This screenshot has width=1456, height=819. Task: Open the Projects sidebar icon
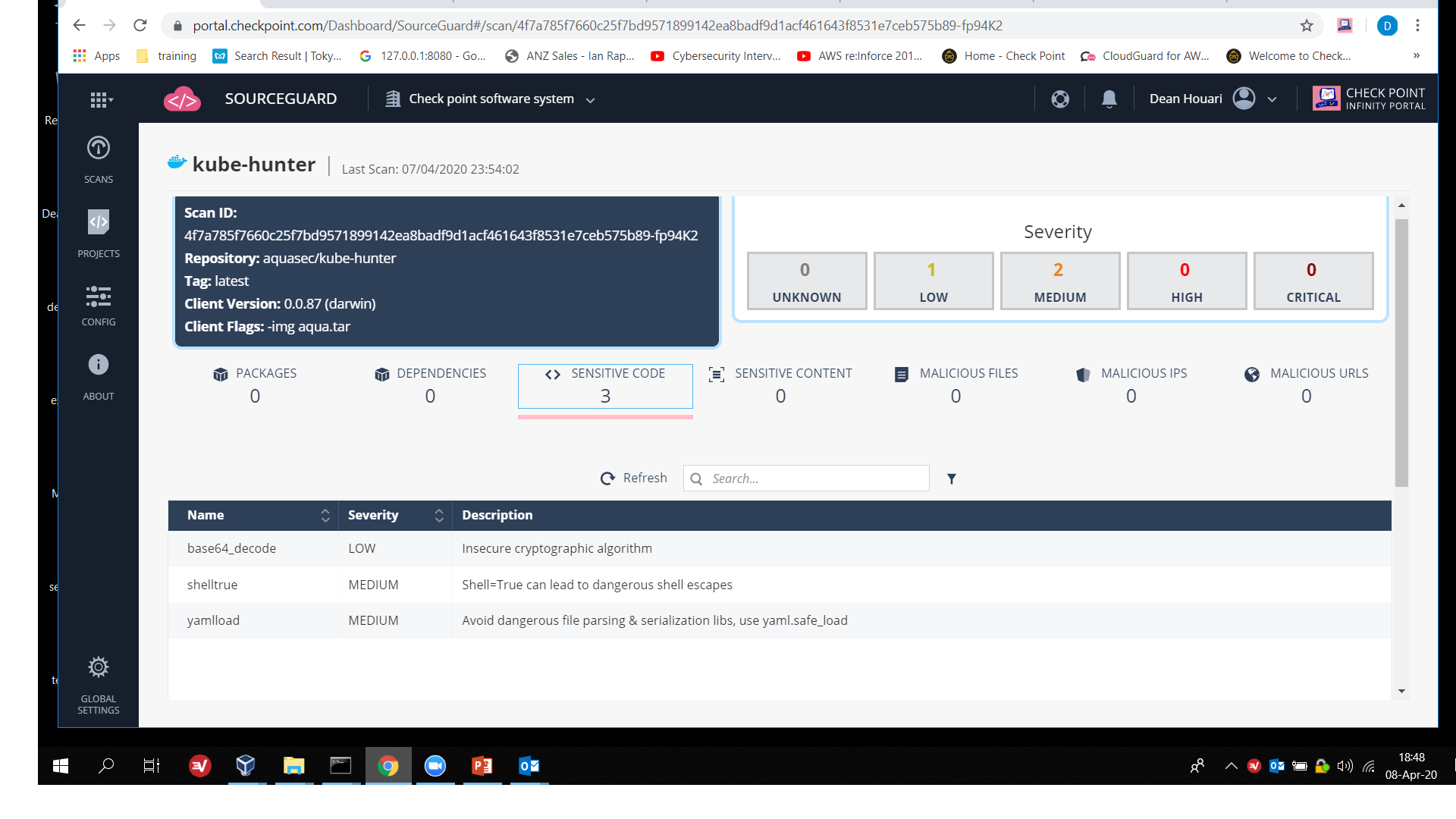coord(99,222)
